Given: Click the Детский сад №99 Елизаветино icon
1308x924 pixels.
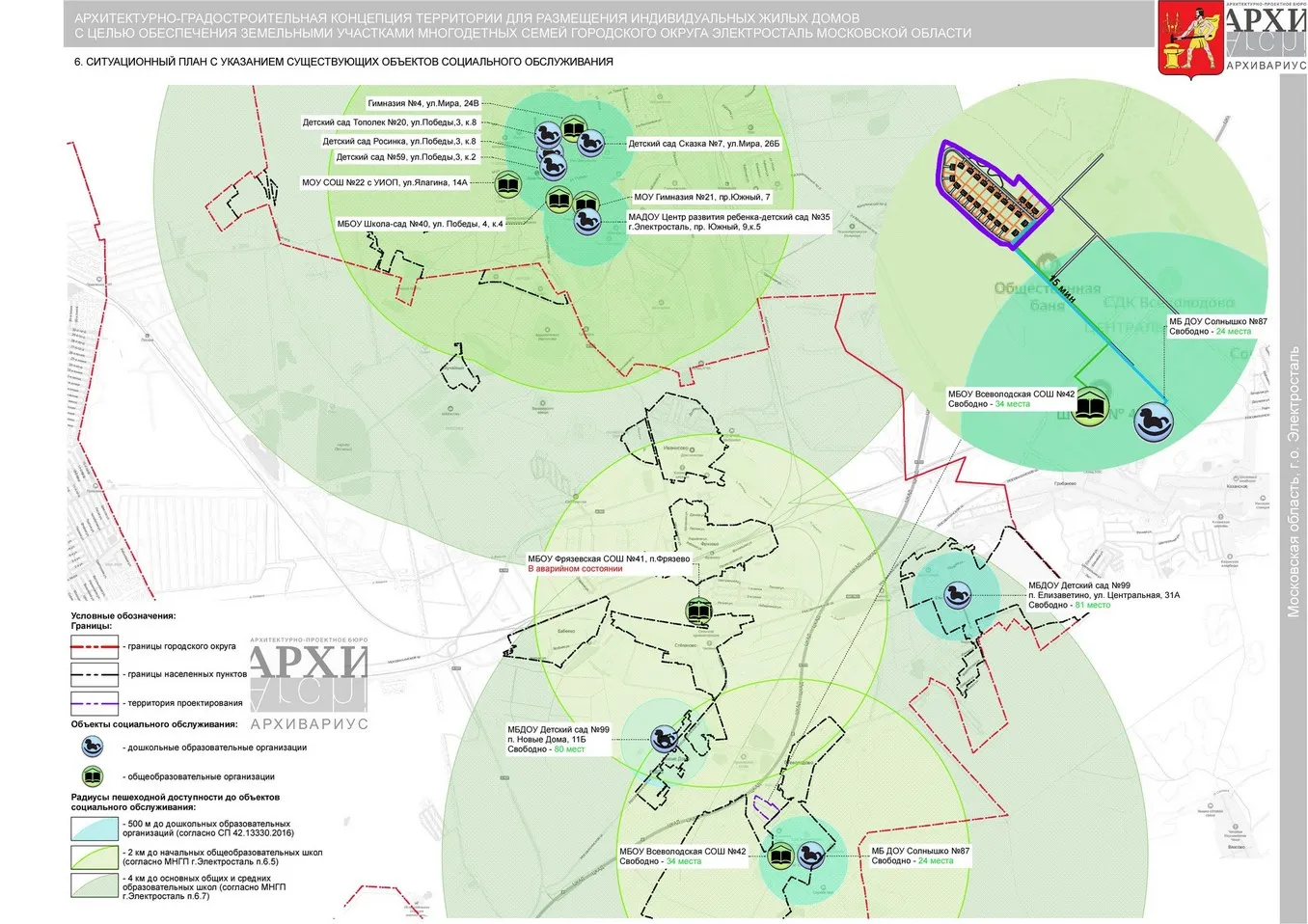Looking at the screenshot, I should (x=957, y=593).
